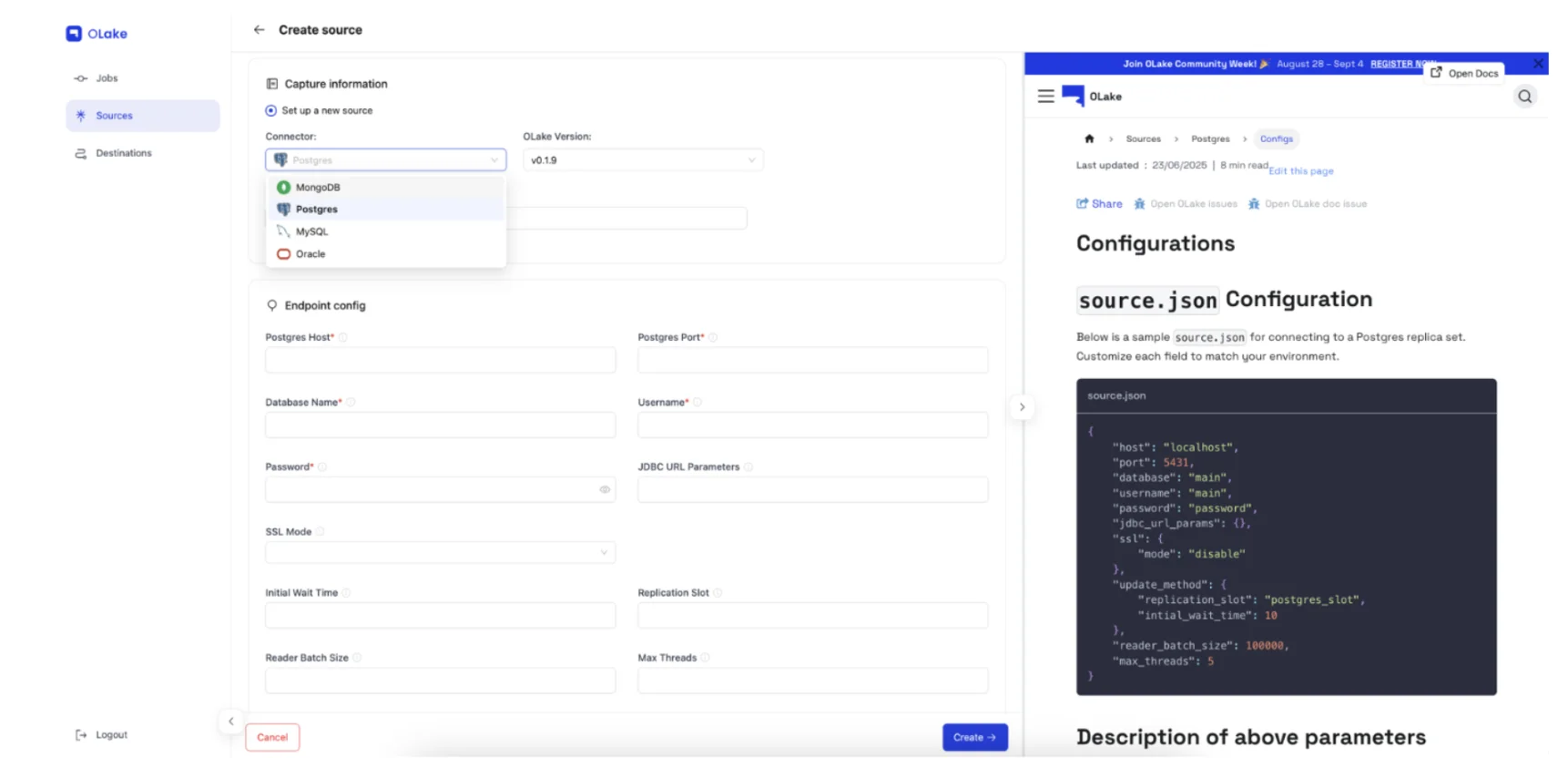Show password using the eye icon
The image size is (1568, 758).
click(605, 490)
